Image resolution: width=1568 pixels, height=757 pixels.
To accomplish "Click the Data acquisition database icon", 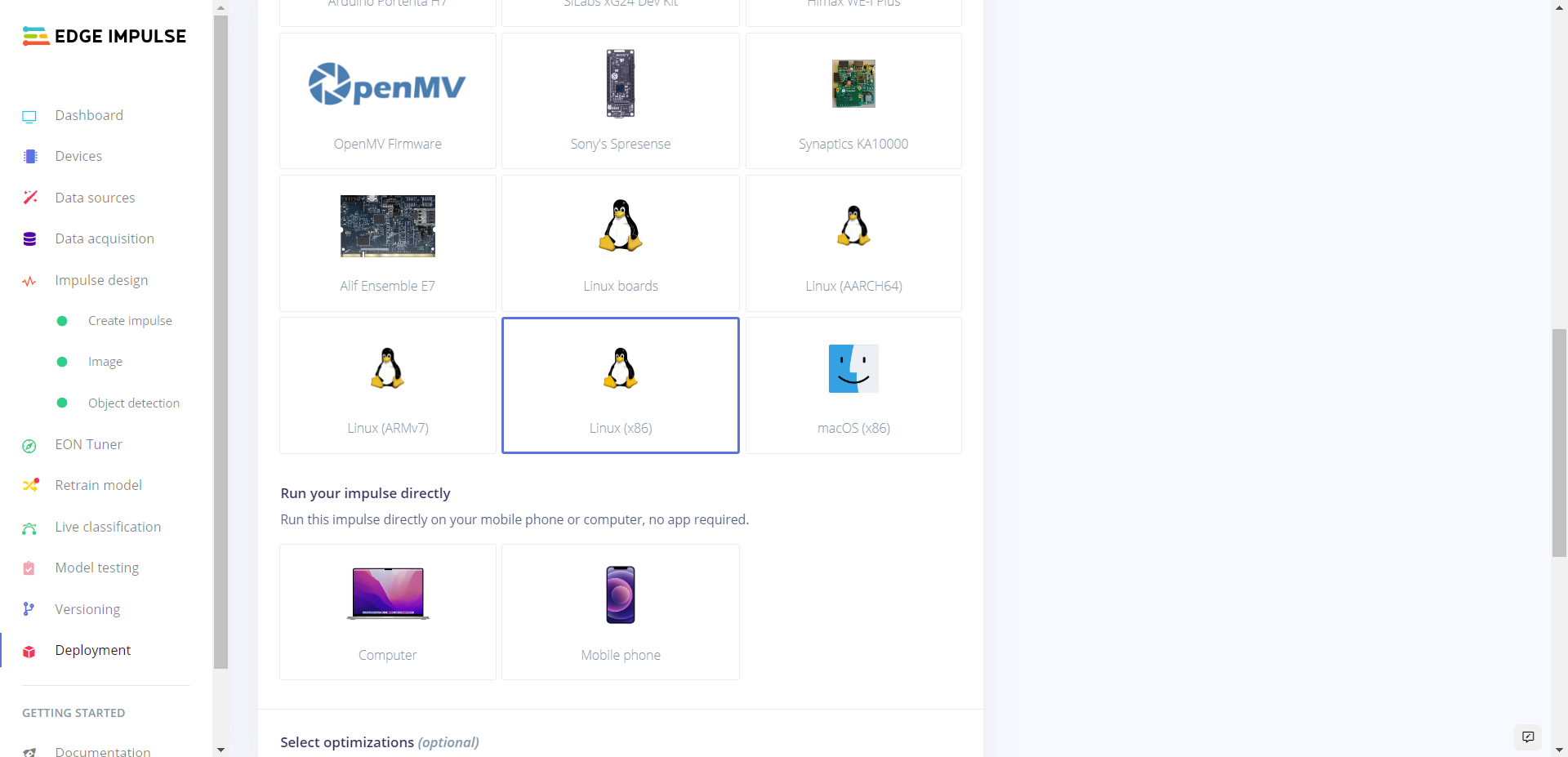I will (x=29, y=238).
